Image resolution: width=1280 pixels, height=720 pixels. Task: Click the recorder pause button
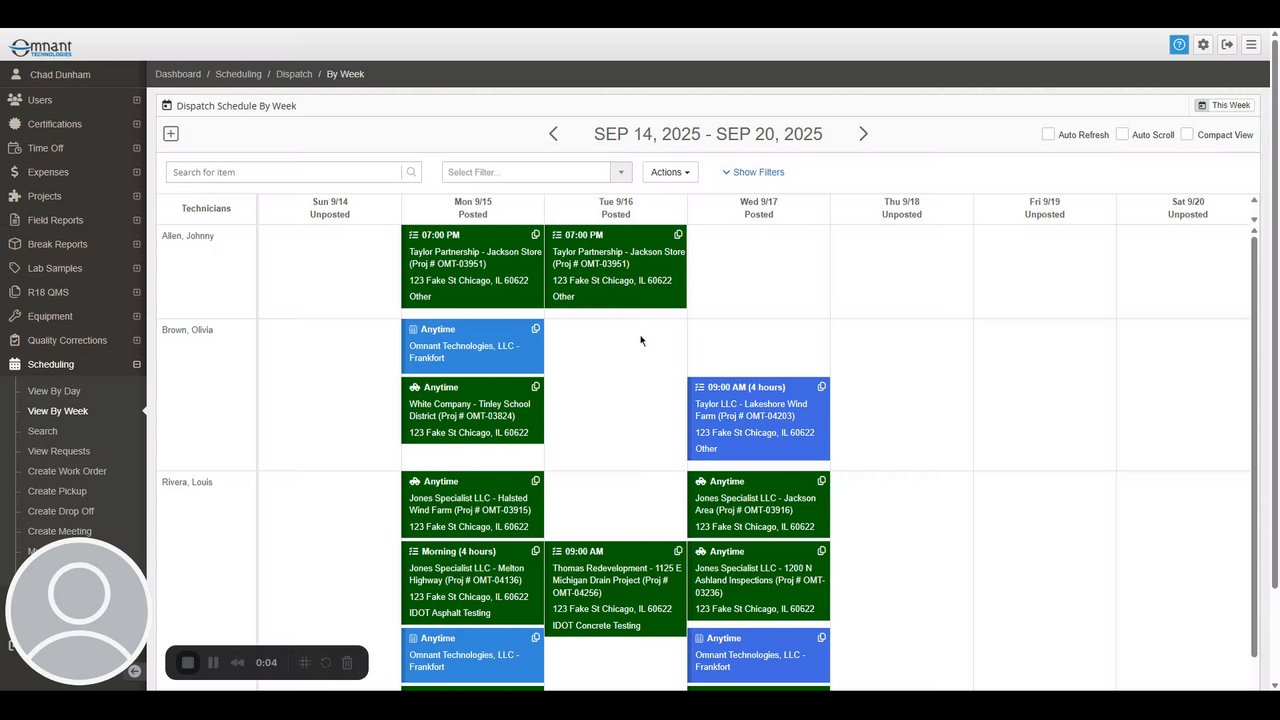point(213,663)
